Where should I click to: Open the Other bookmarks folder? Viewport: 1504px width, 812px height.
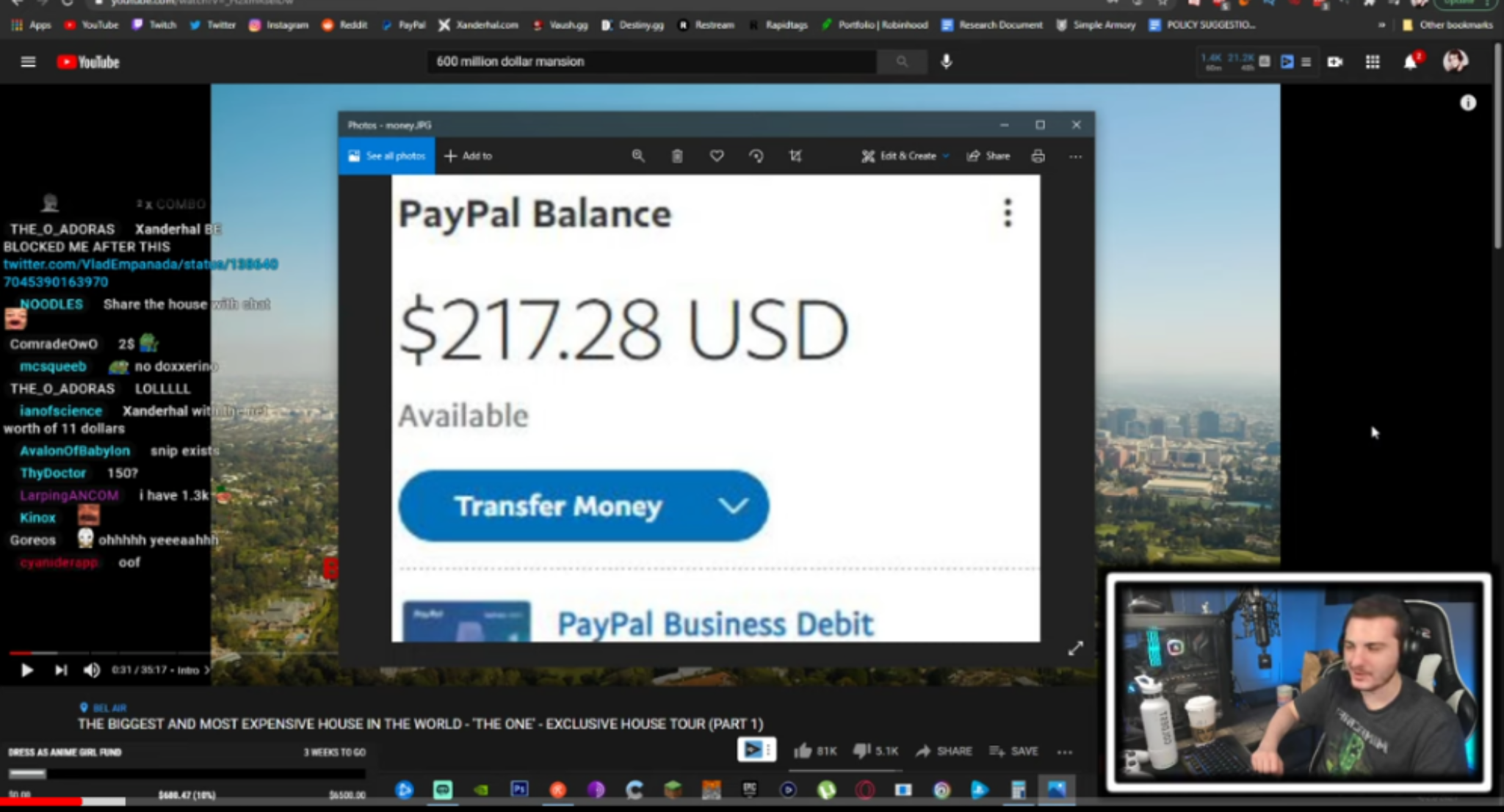[x=1447, y=24]
